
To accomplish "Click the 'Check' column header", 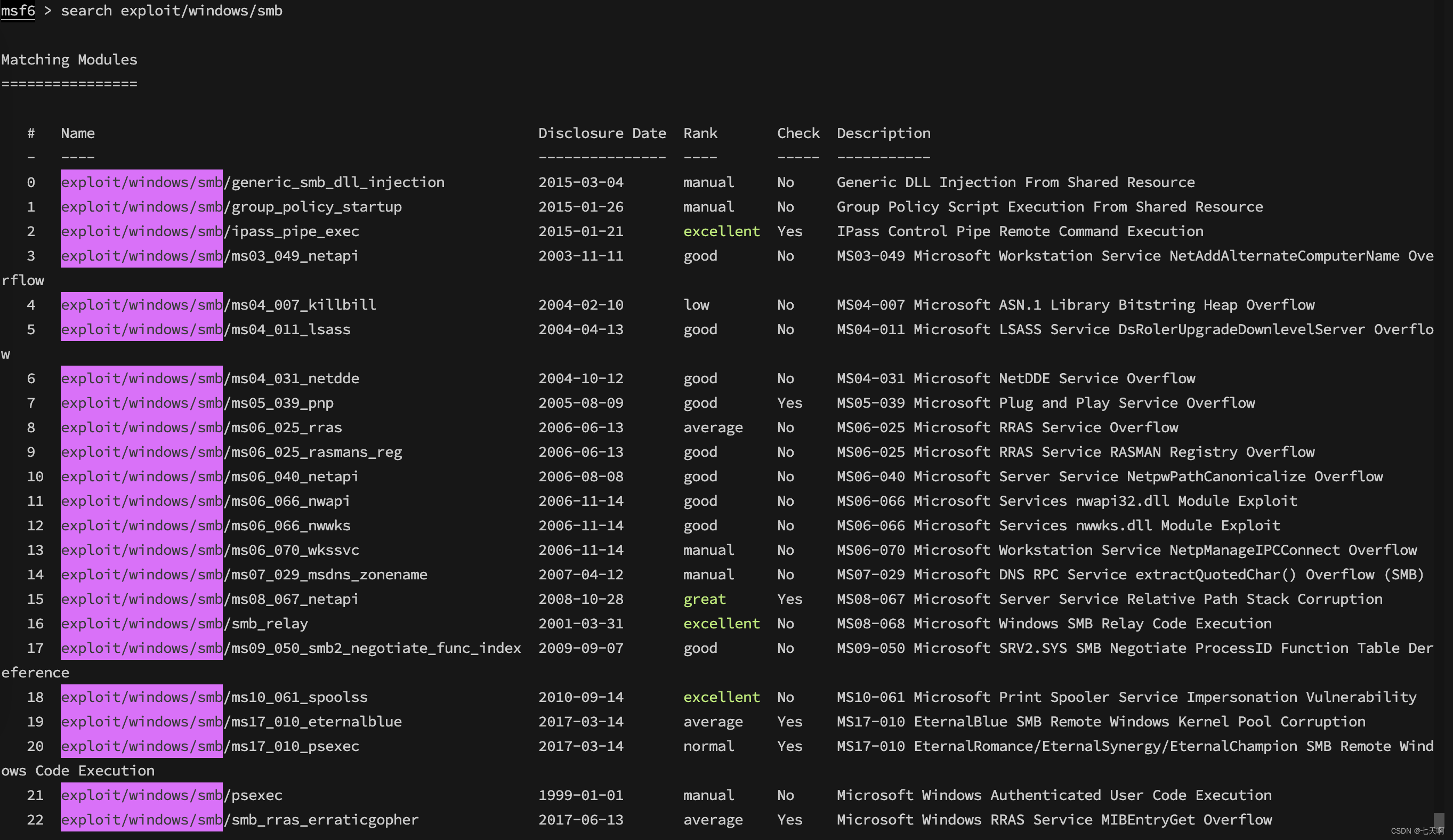I will point(798,133).
